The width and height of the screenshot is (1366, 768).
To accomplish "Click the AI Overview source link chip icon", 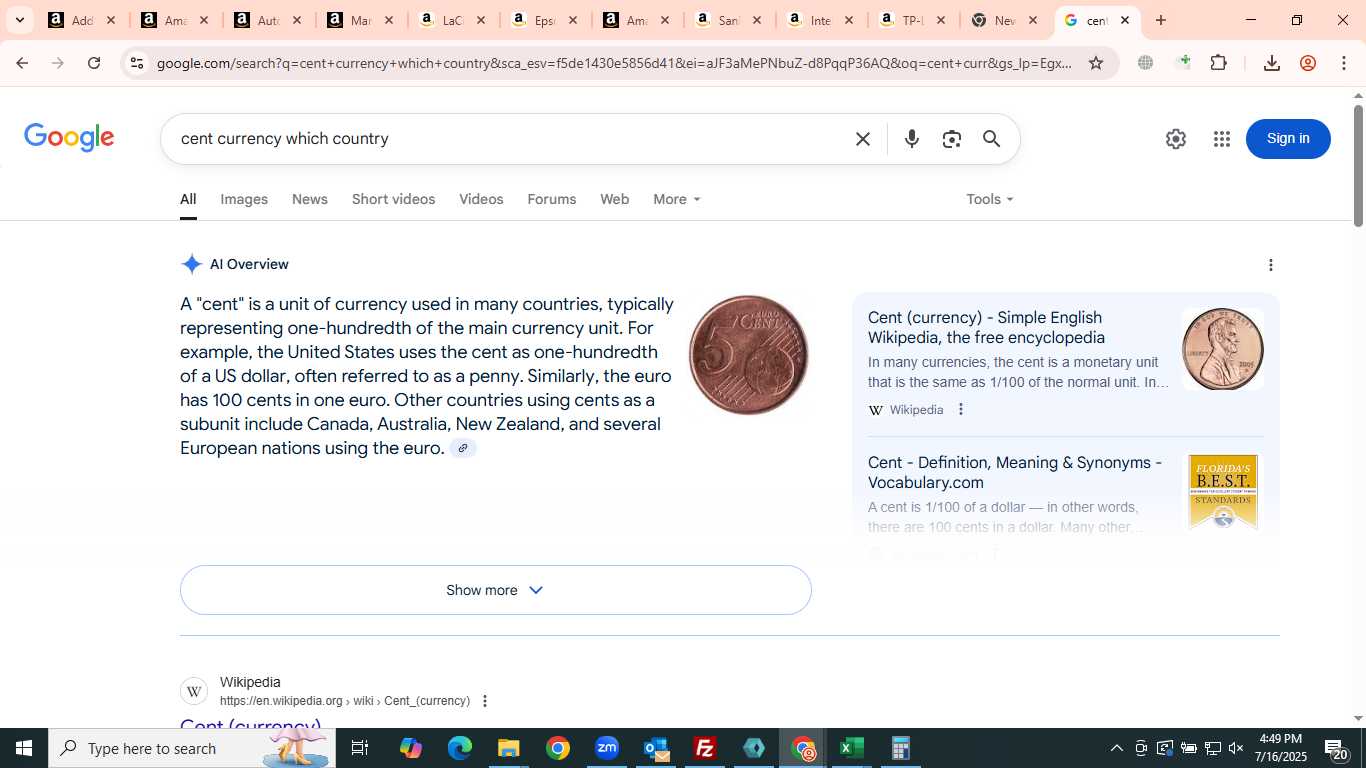I will click(x=463, y=448).
